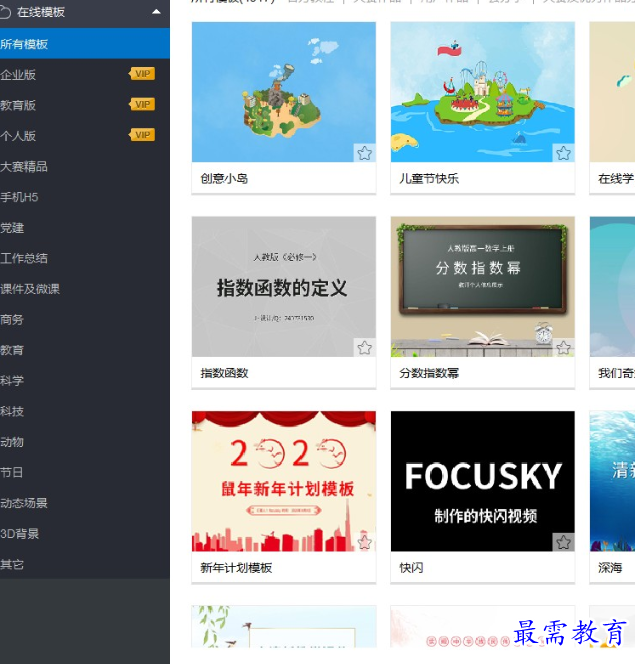The image size is (635, 664).
Task: Click 在线学 template title
Action: click(616, 178)
